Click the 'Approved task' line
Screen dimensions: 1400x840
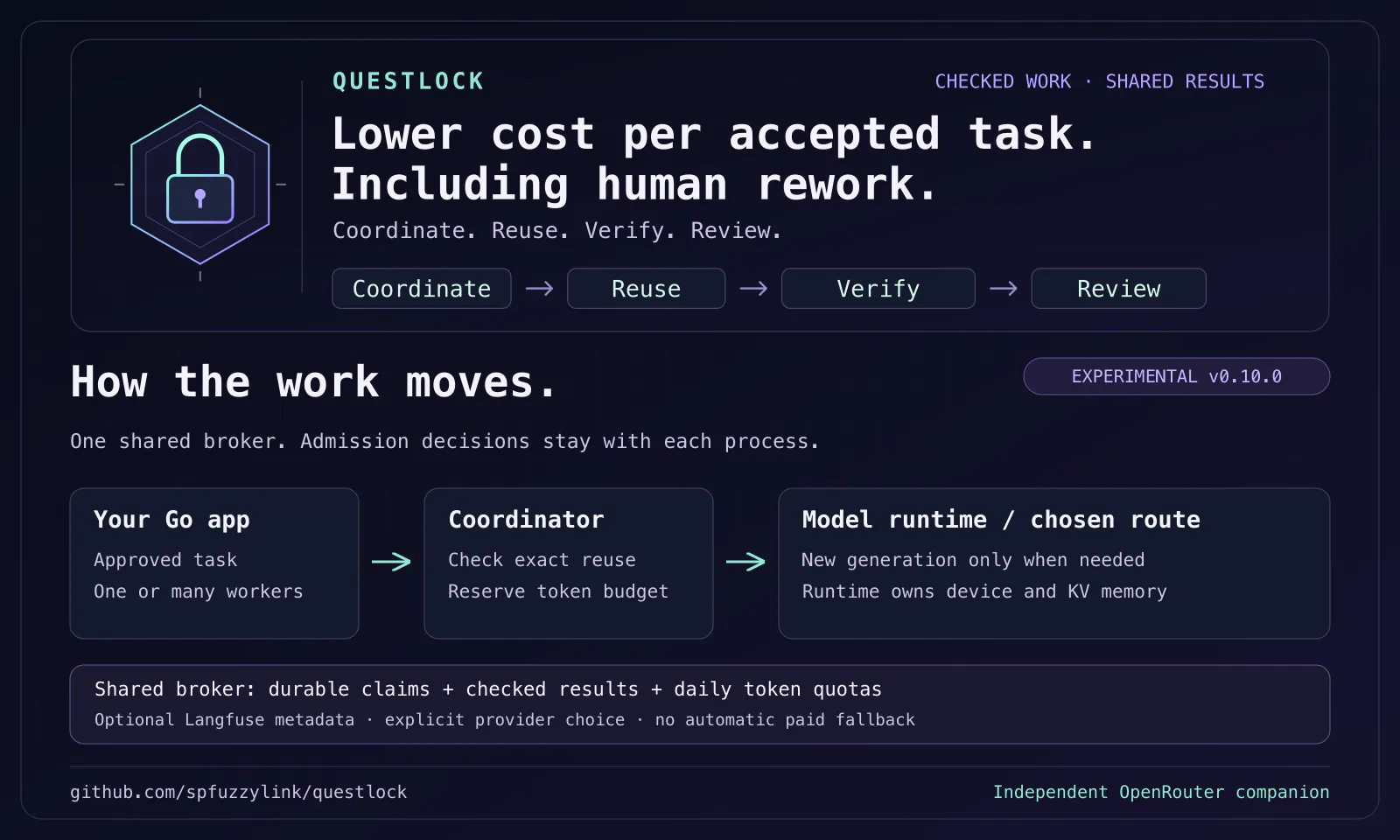(x=165, y=560)
